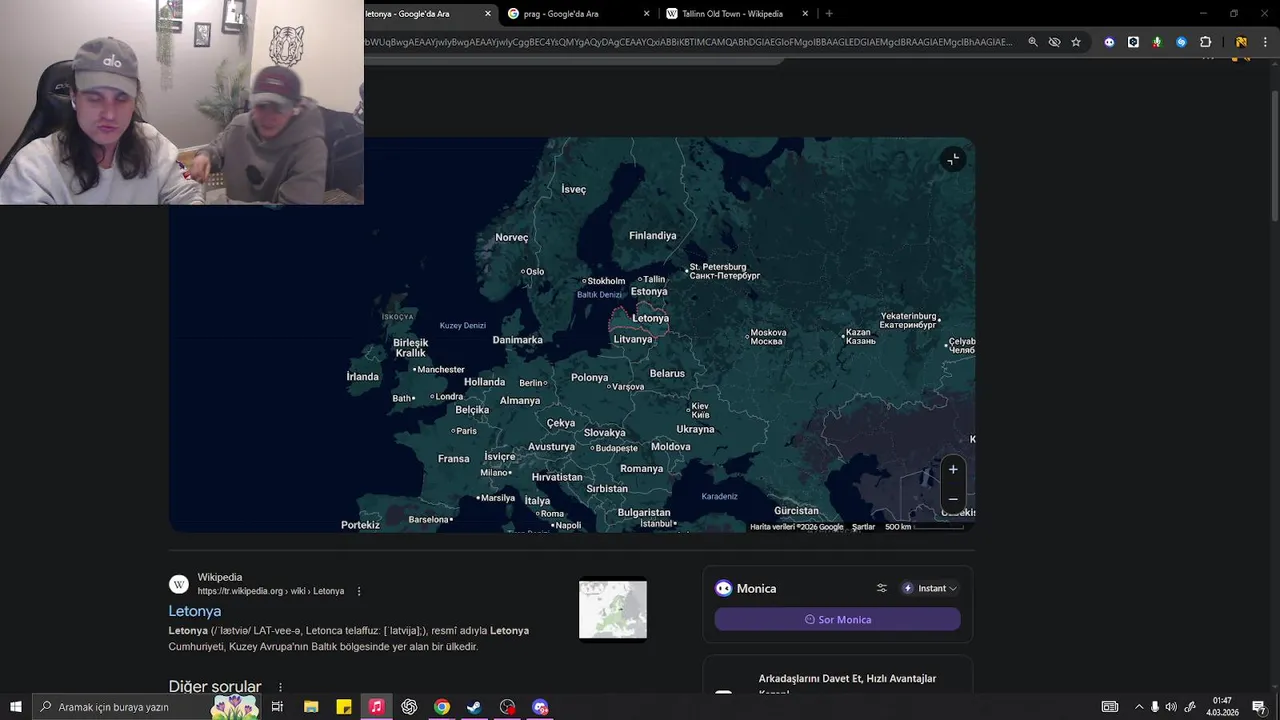This screenshot has width=1280, height=720.
Task: Click the Ukrayna label on the map
Action: pyautogui.click(x=695, y=429)
